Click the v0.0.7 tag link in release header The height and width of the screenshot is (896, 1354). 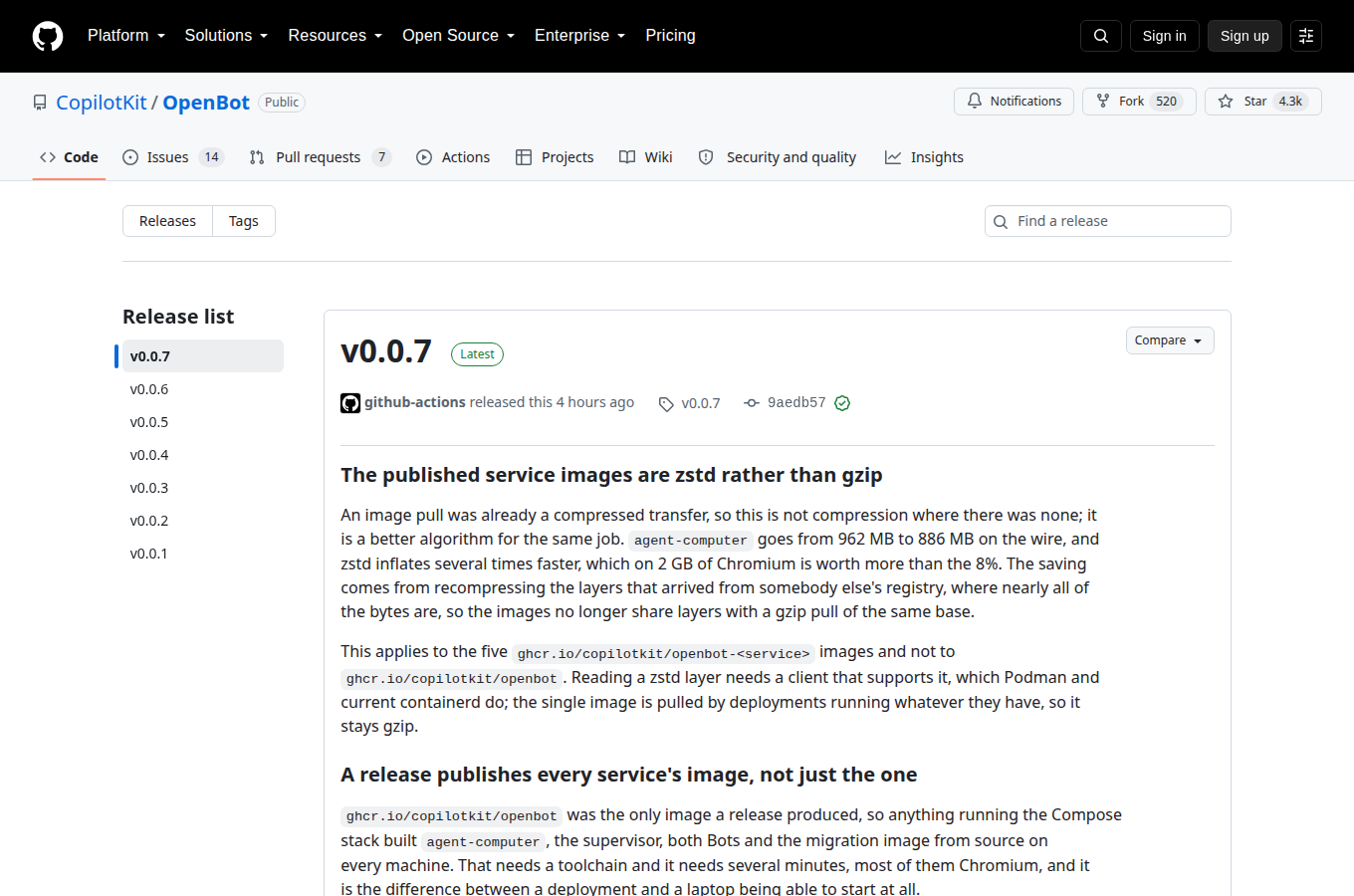point(701,403)
